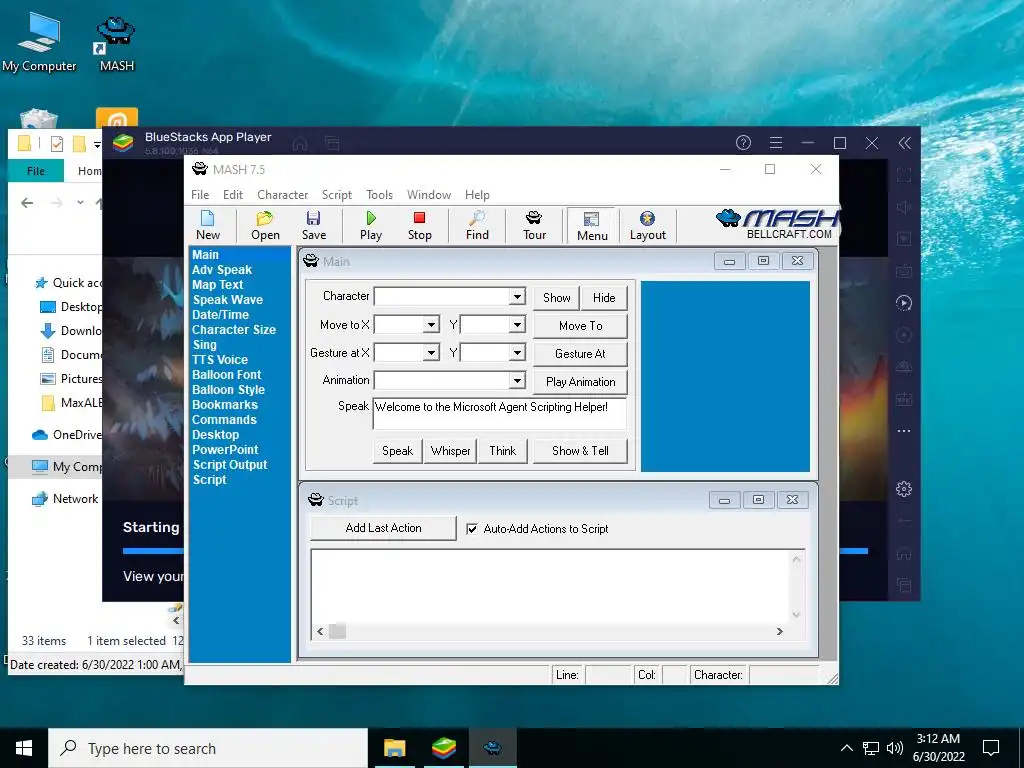Screen dimensions: 1024x768
Task: Open the File tab in File Explorer
Action: click(36, 170)
